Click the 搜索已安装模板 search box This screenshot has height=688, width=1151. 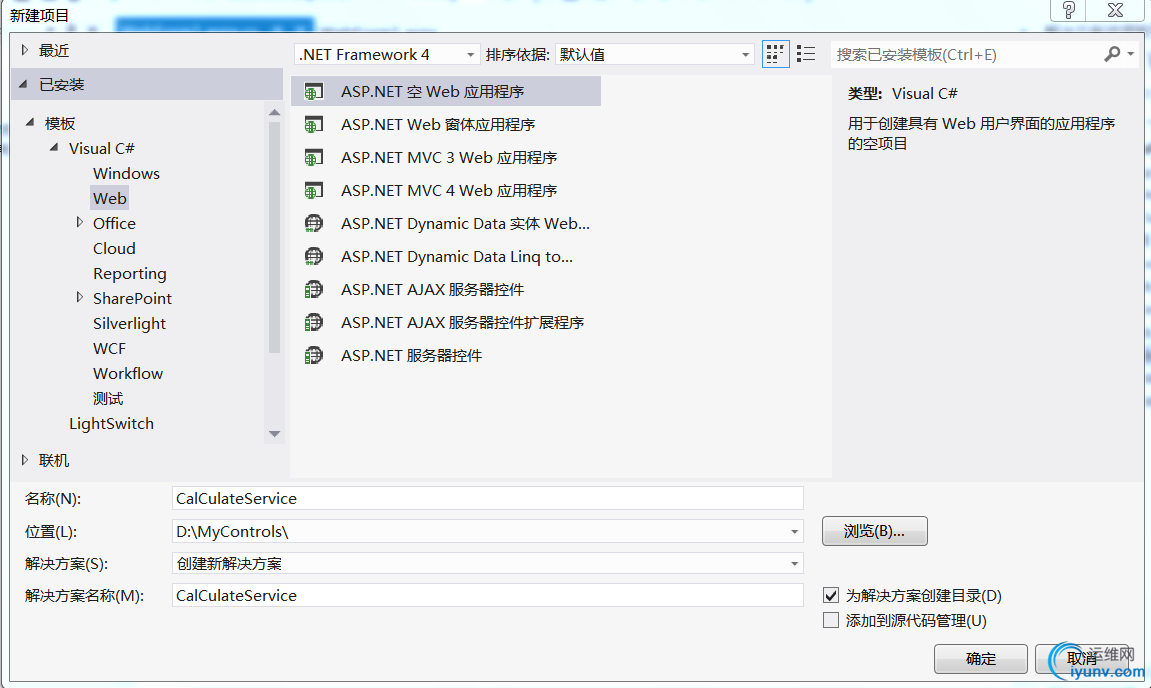(966, 54)
